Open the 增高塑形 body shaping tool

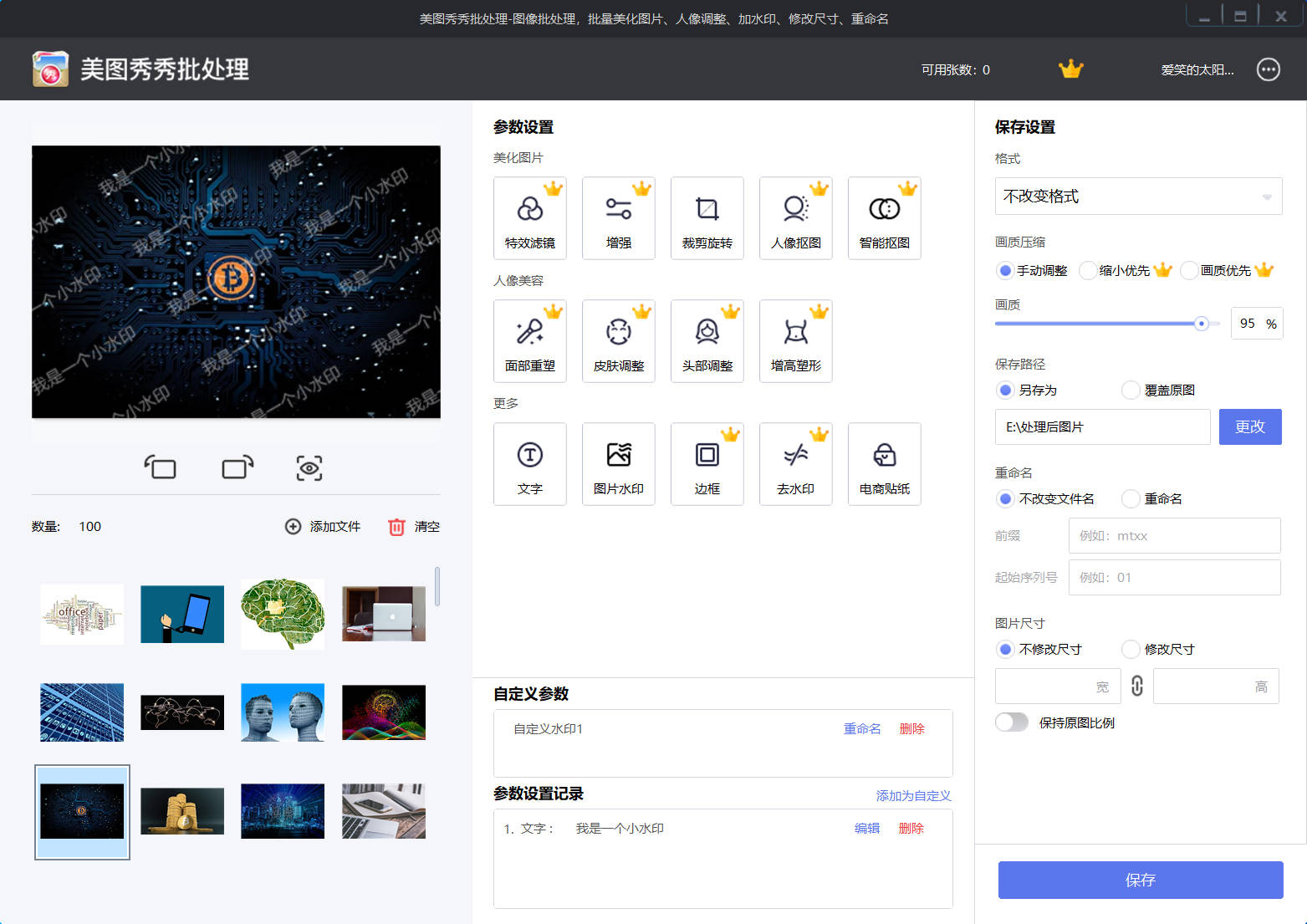796,341
